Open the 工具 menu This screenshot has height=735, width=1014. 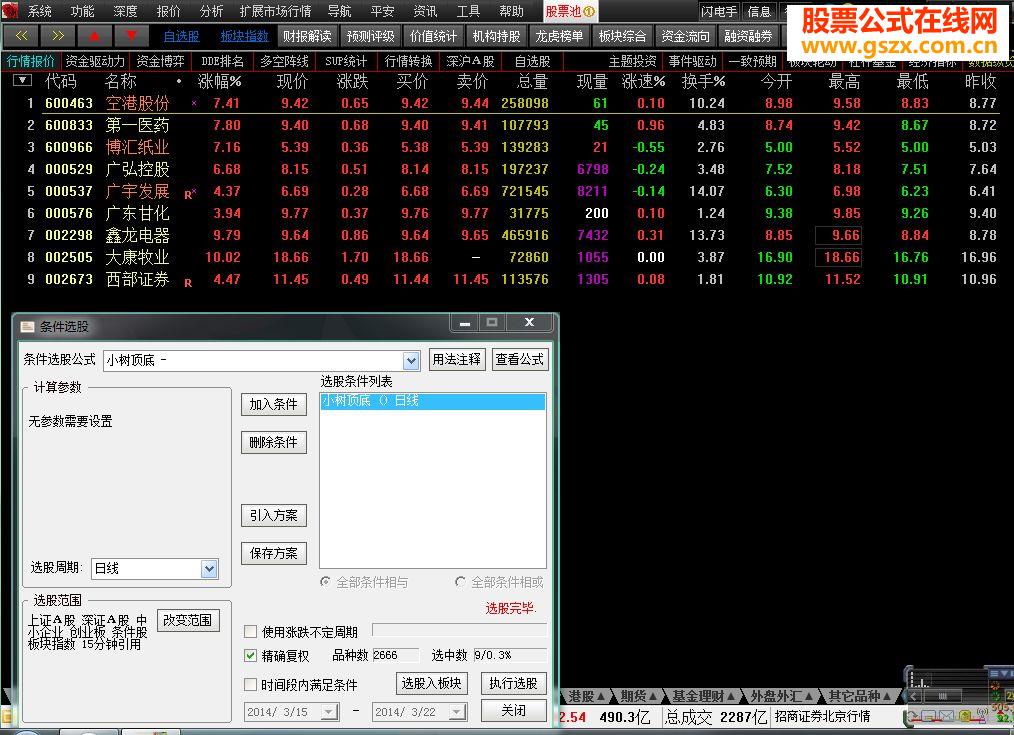468,11
